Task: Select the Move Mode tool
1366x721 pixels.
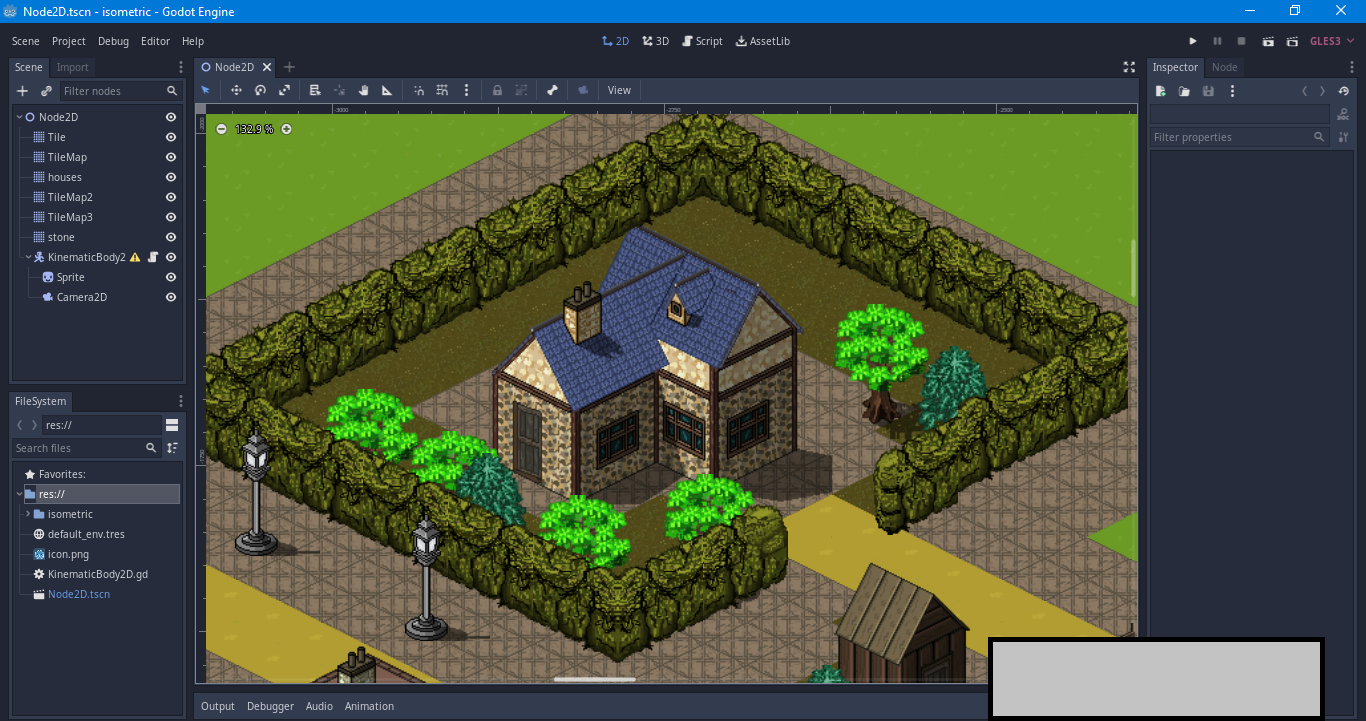Action: coord(236,90)
